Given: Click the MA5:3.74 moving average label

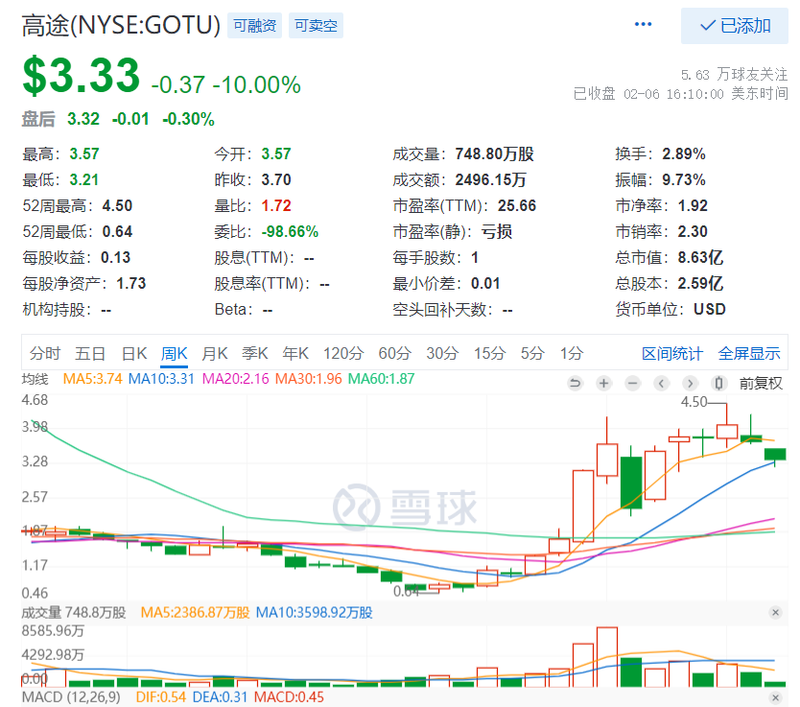Looking at the screenshot, I should (92, 379).
